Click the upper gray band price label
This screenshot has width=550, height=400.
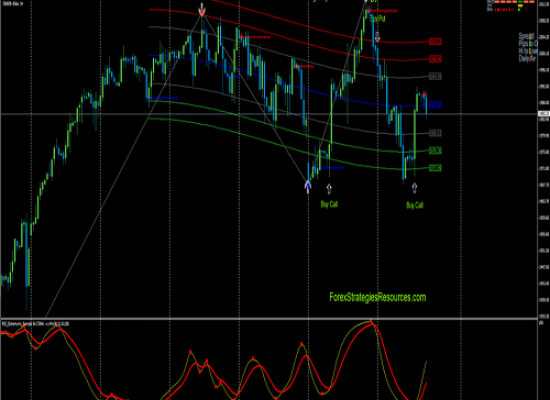[x=435, y=76]
